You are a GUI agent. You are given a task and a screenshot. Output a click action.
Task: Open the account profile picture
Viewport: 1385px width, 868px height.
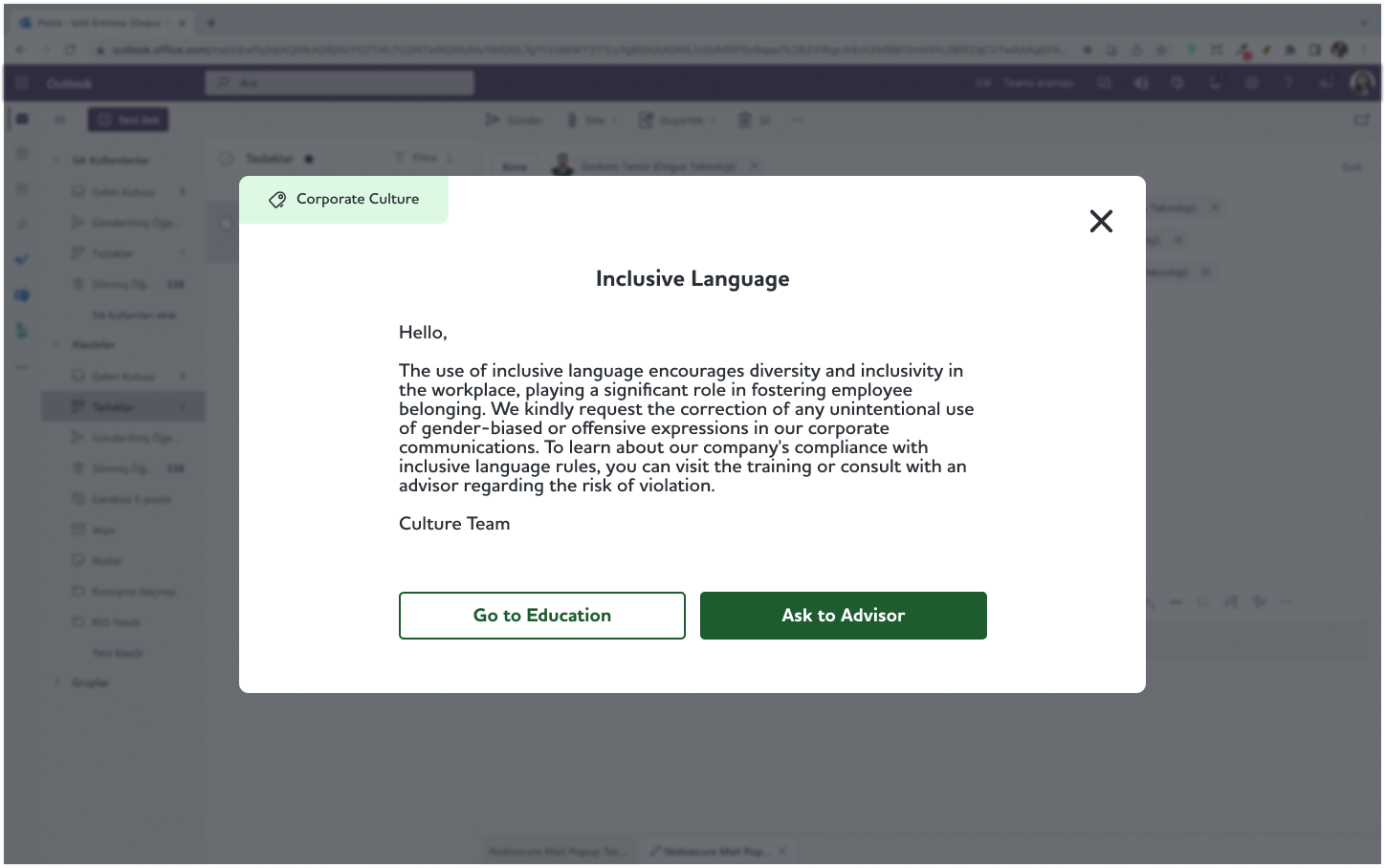pyautogui.click(x=1362, y=83)
